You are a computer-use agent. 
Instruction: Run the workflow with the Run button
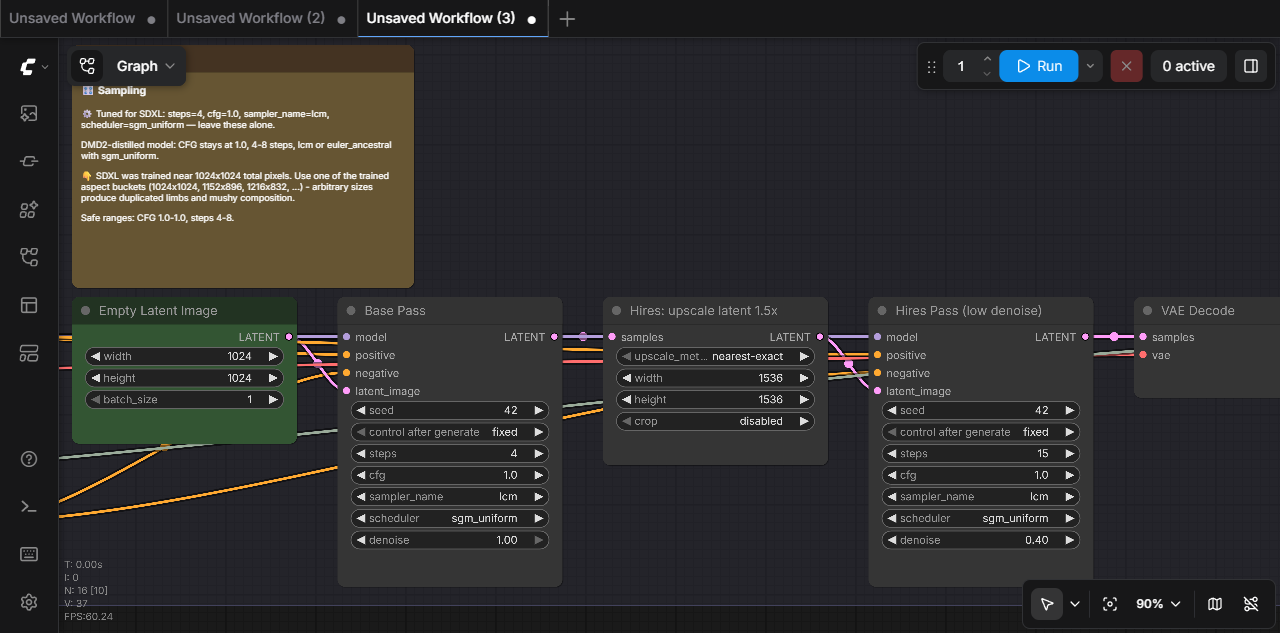pyautogui.click(x=1039, y=66)
